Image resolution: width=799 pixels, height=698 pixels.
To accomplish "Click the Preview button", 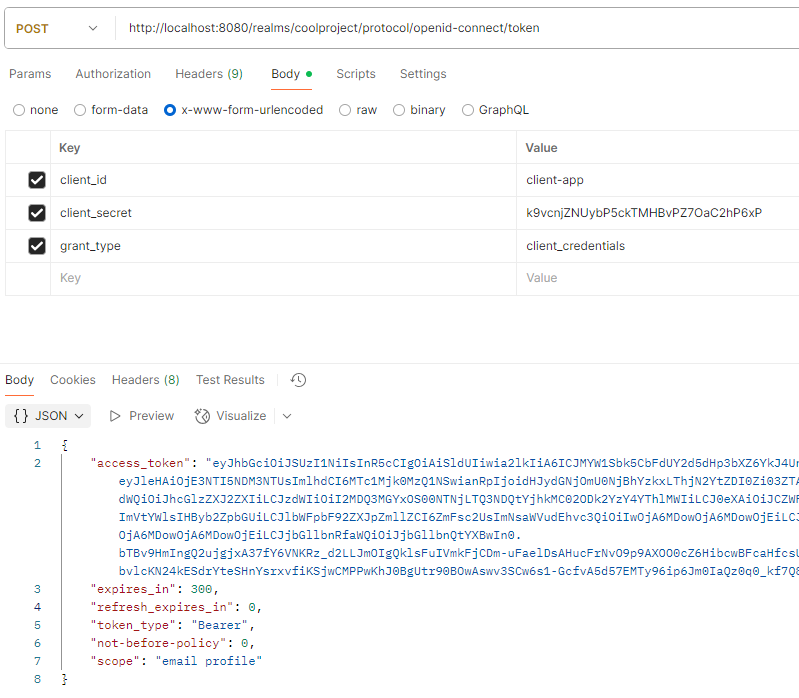I will 142,416.
